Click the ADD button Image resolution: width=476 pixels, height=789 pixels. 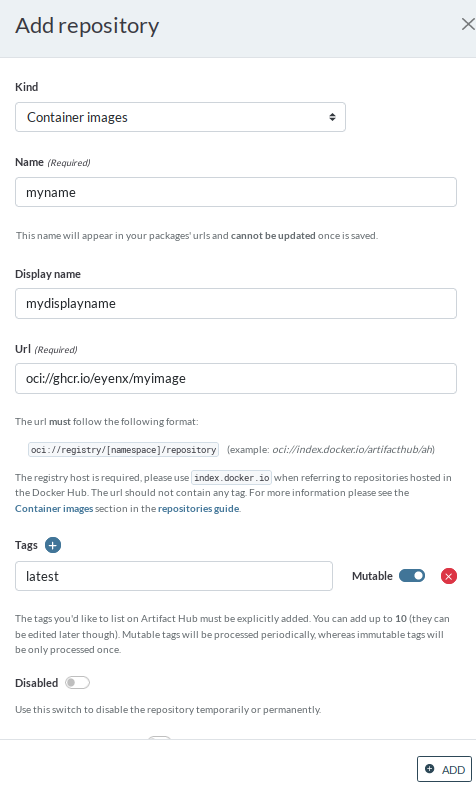click(x=444, y=769)
